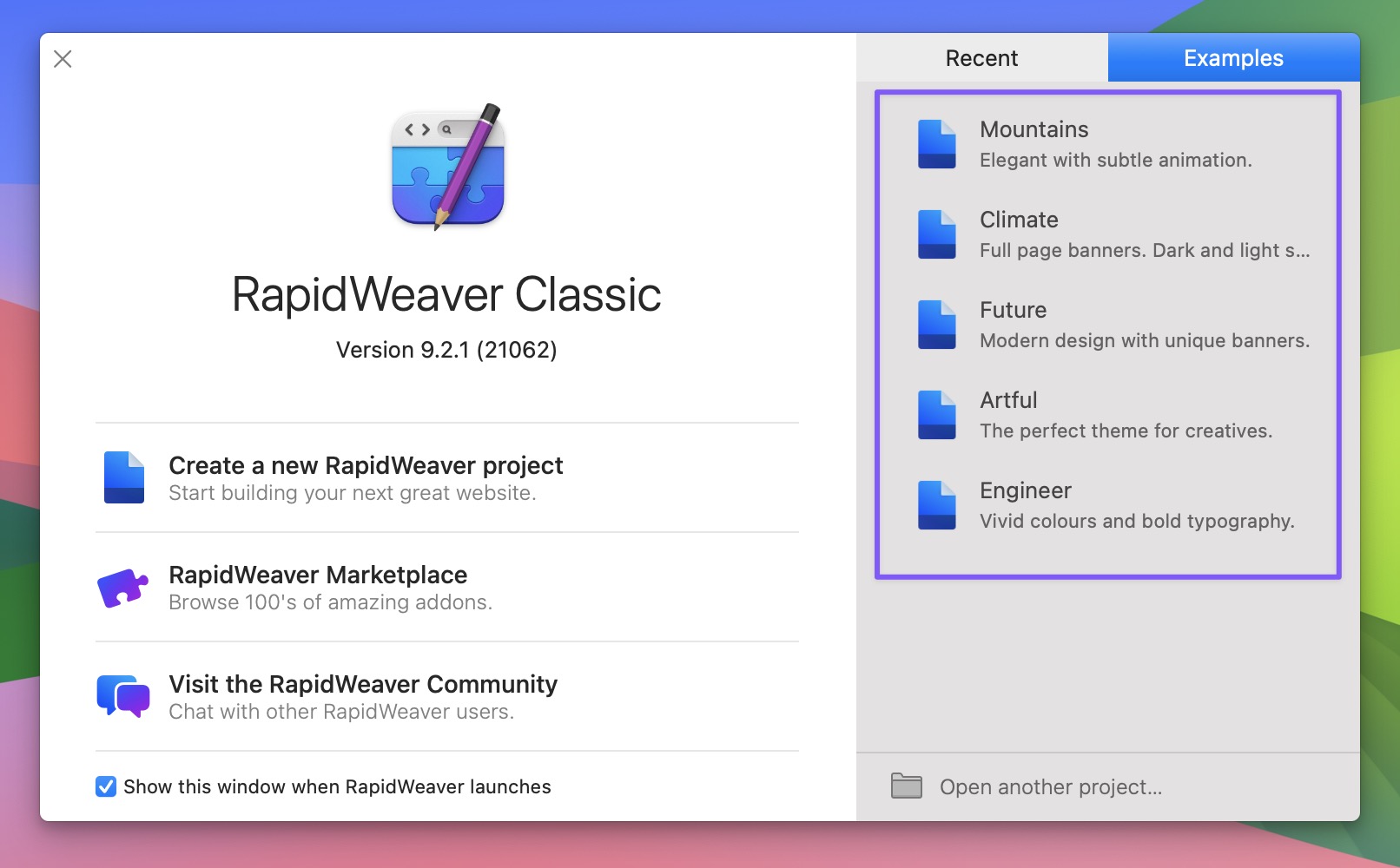Click the RapidWeaver Classic app logo
1400x868 pixels.
tap(447, 167)
